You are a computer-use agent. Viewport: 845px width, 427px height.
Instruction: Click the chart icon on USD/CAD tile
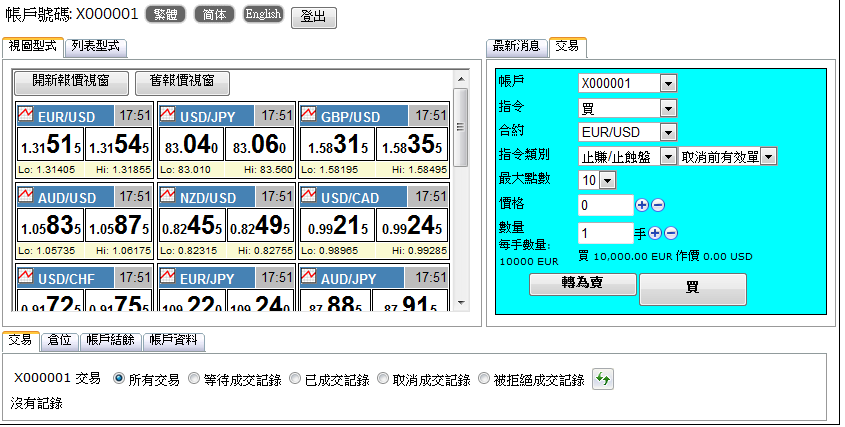(308, 195)
